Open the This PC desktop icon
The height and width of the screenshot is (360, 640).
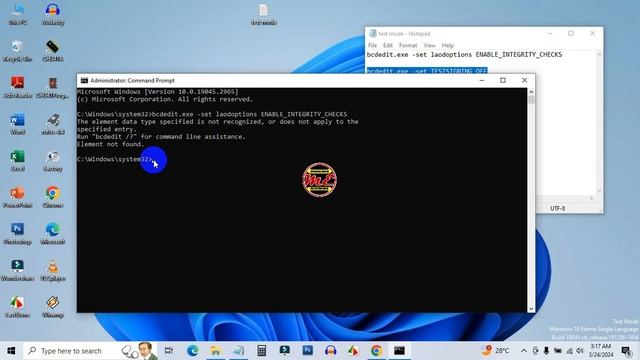click(18, 14)
